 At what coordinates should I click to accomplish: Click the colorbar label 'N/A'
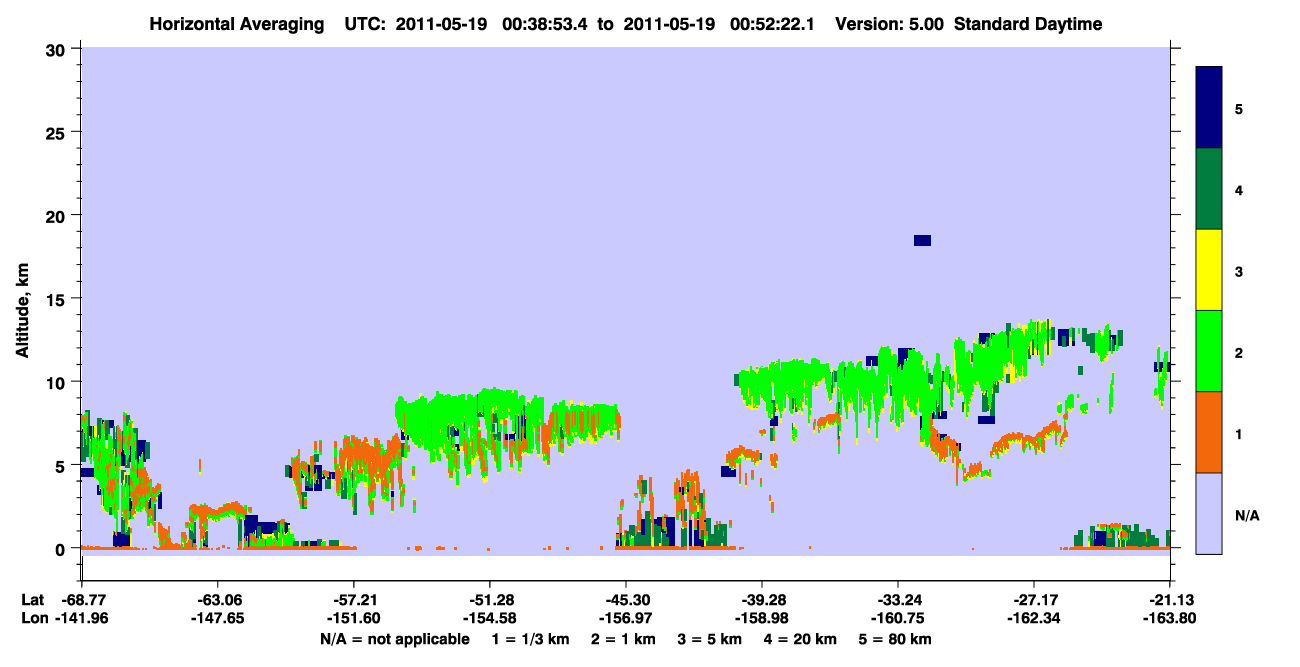click(x=1246, y=516)
